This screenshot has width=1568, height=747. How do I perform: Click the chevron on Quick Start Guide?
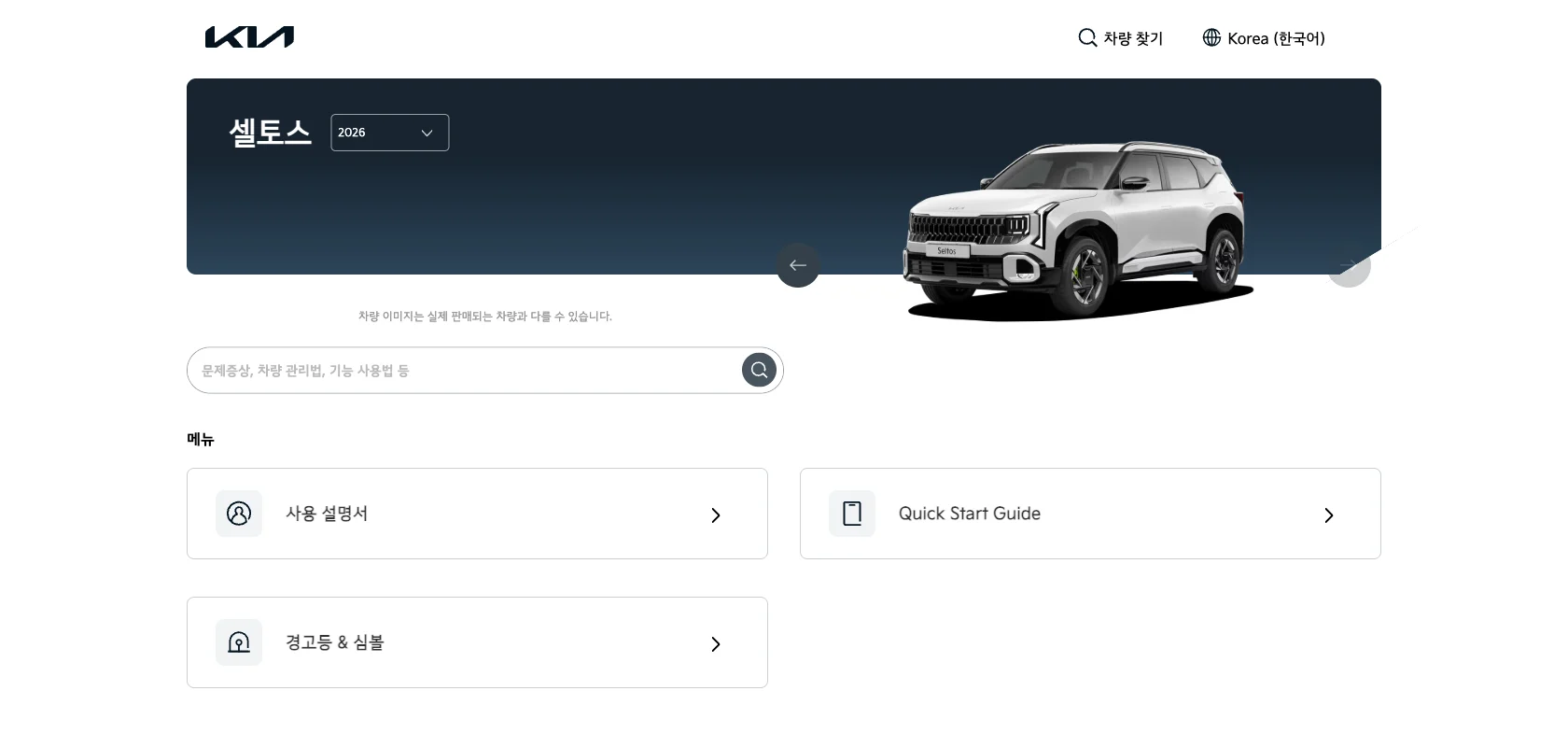pos(1329,515)
